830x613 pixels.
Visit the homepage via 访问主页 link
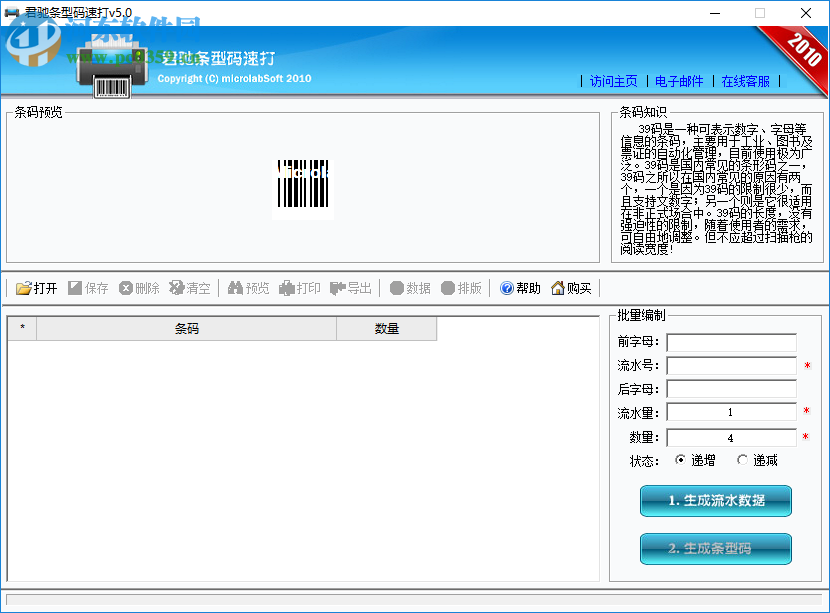[x=612, y=82]
